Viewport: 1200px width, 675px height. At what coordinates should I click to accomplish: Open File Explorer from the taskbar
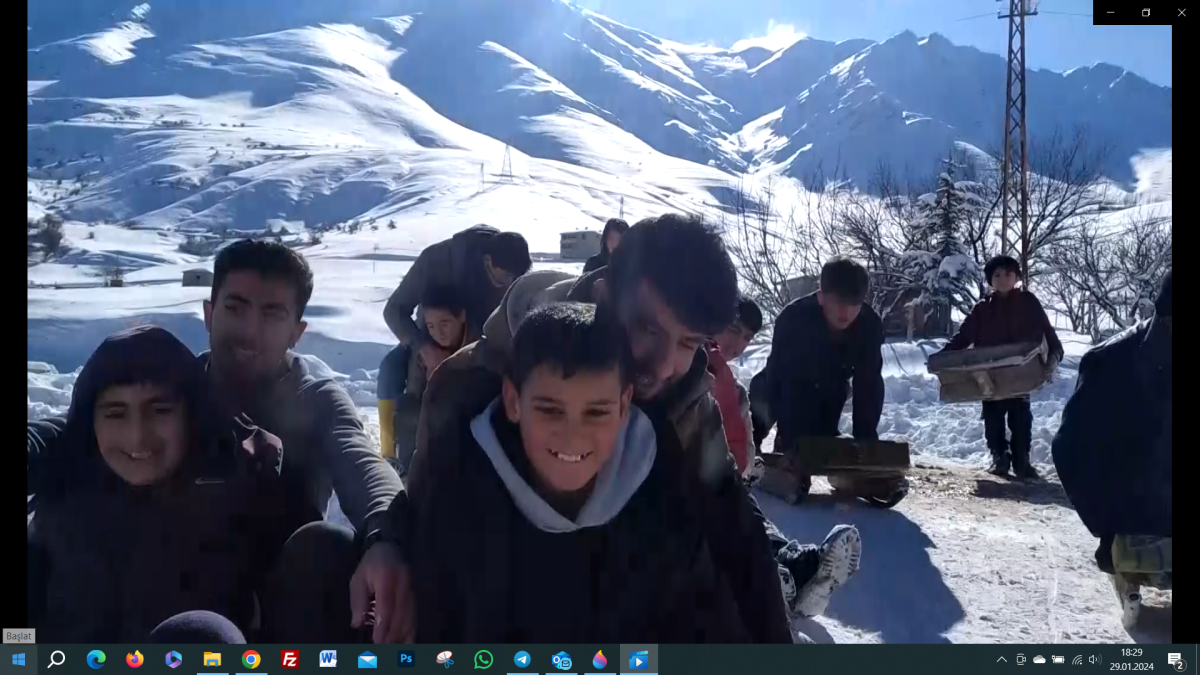(212, 659)
